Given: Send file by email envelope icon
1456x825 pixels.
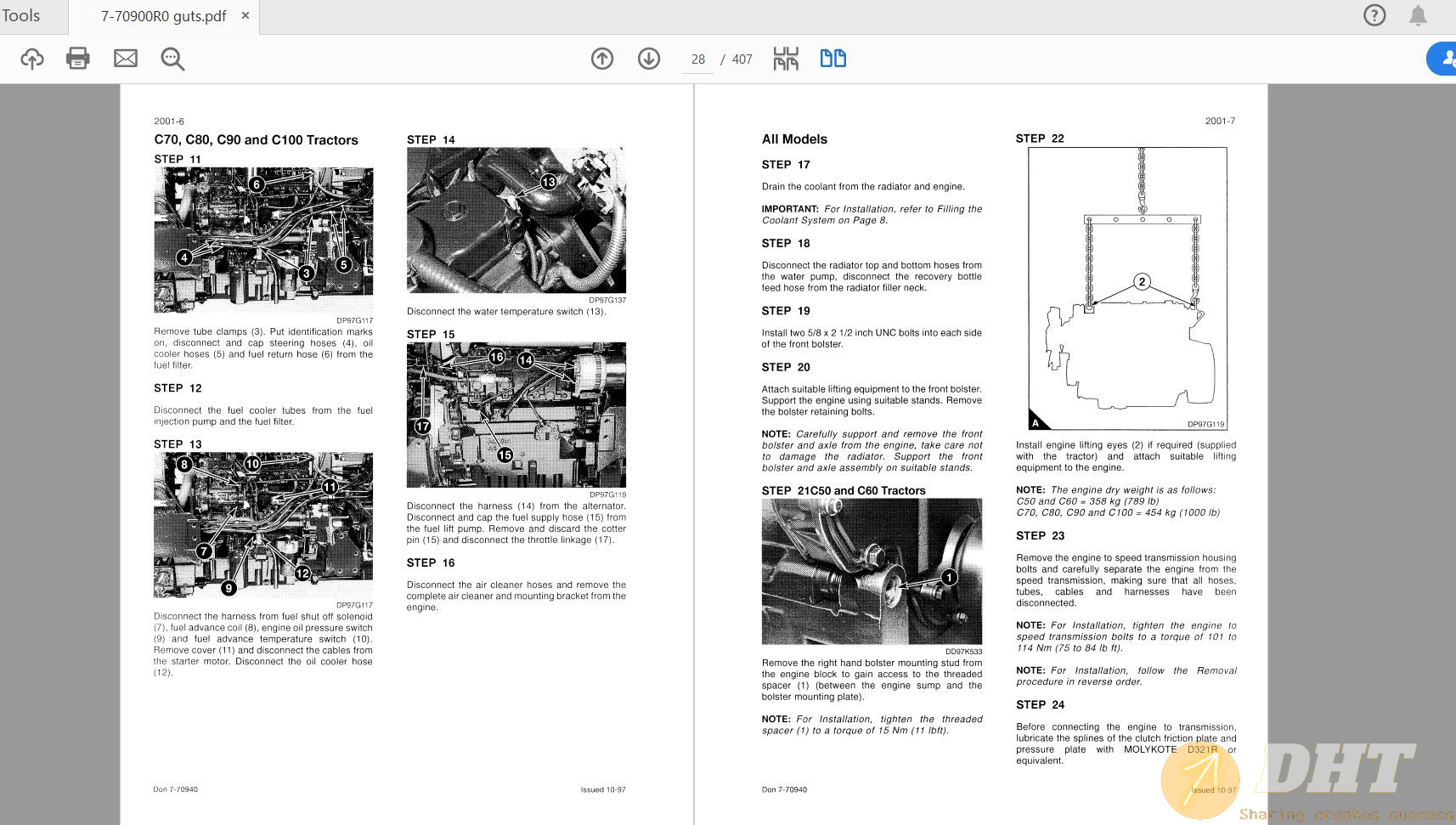Looking at the screenshot, I should point(126,59).
